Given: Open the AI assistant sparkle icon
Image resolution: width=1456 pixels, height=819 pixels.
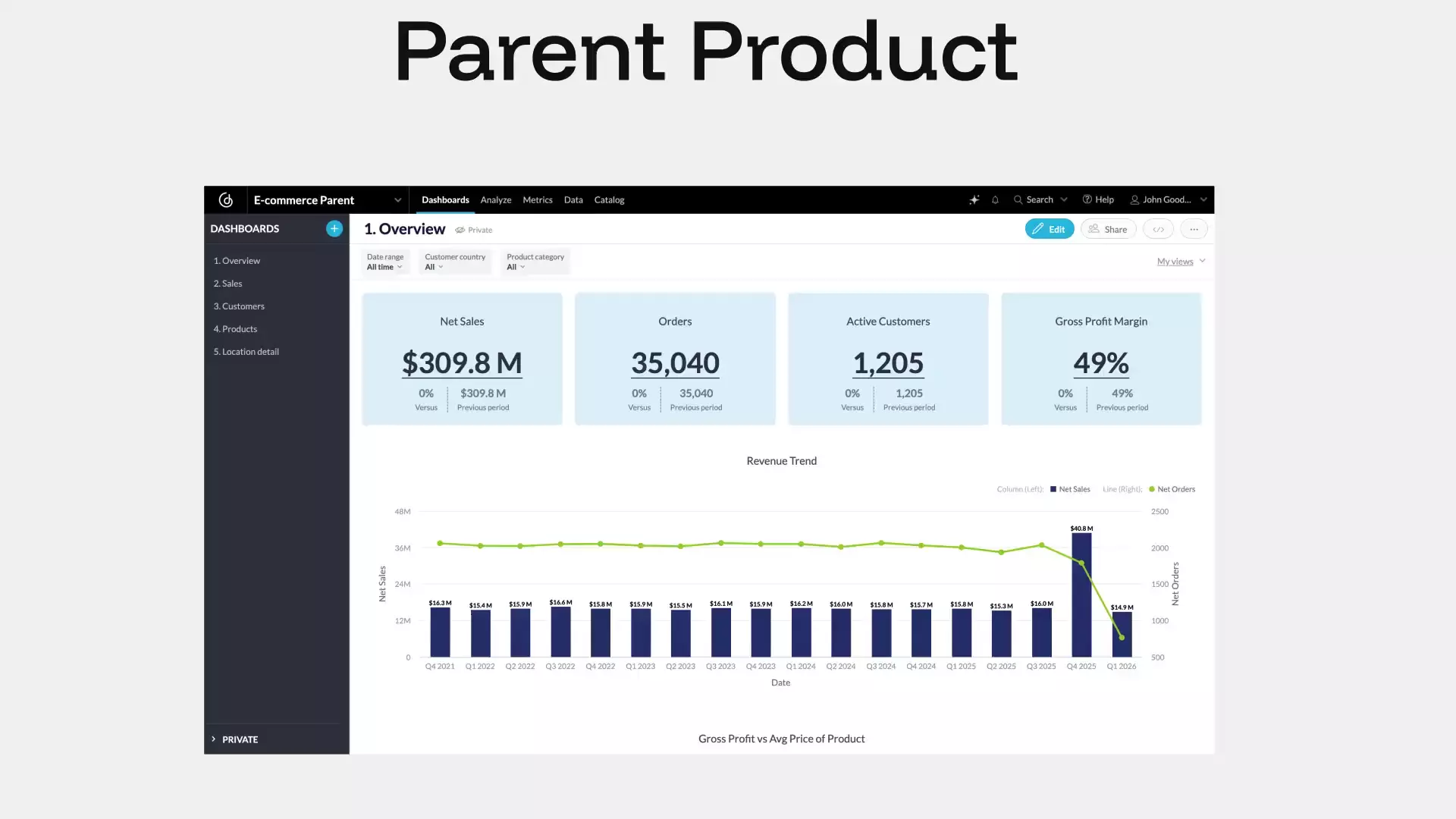Looking at the screenshot, I should (974, 200).
